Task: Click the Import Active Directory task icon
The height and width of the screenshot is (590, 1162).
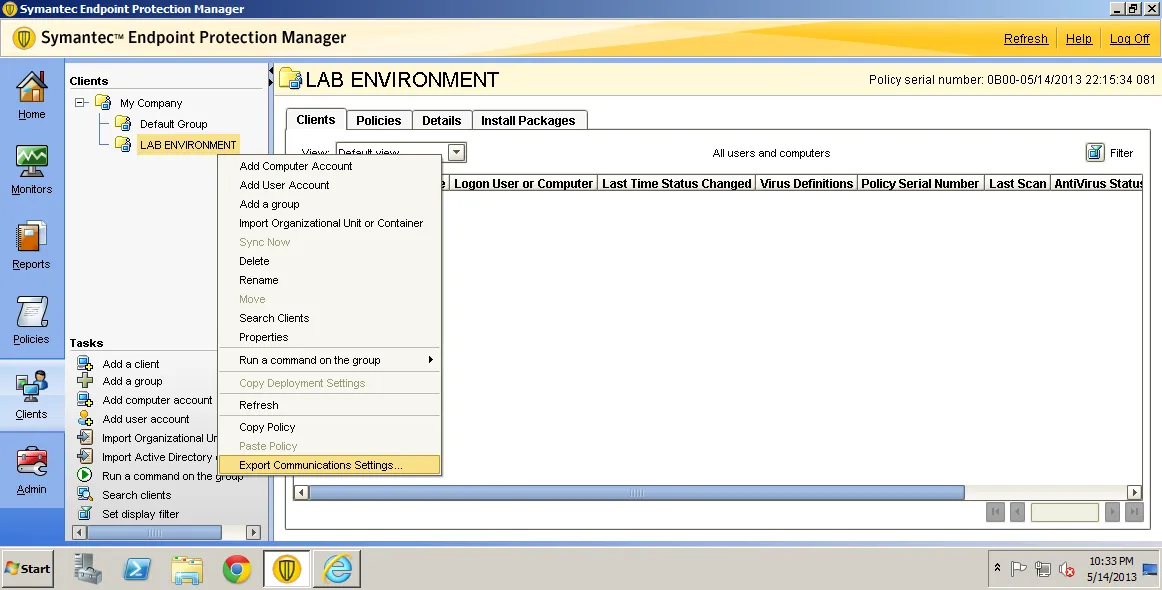Action: click(85, 457)
